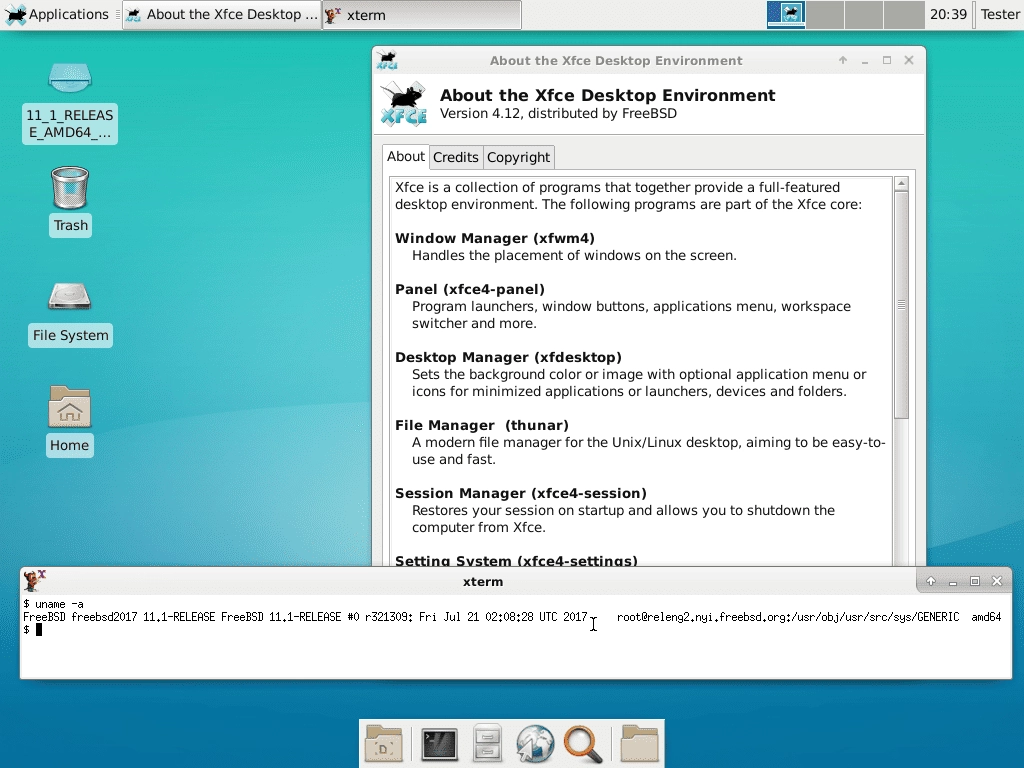This screenshot has height=768, width=1024.
Task: Switch to the Credits tab
Action: click(456, 157)
